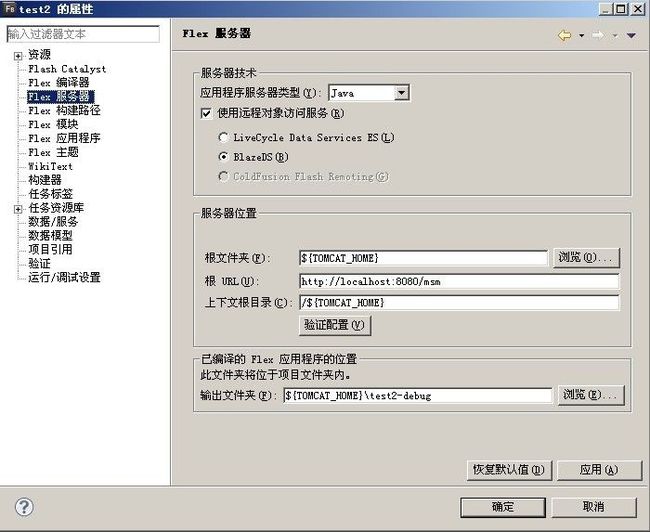Click the 恢复默认值 button
This screenshot has height=532, width=650.
pyautogui.click(x=509, y=470)
